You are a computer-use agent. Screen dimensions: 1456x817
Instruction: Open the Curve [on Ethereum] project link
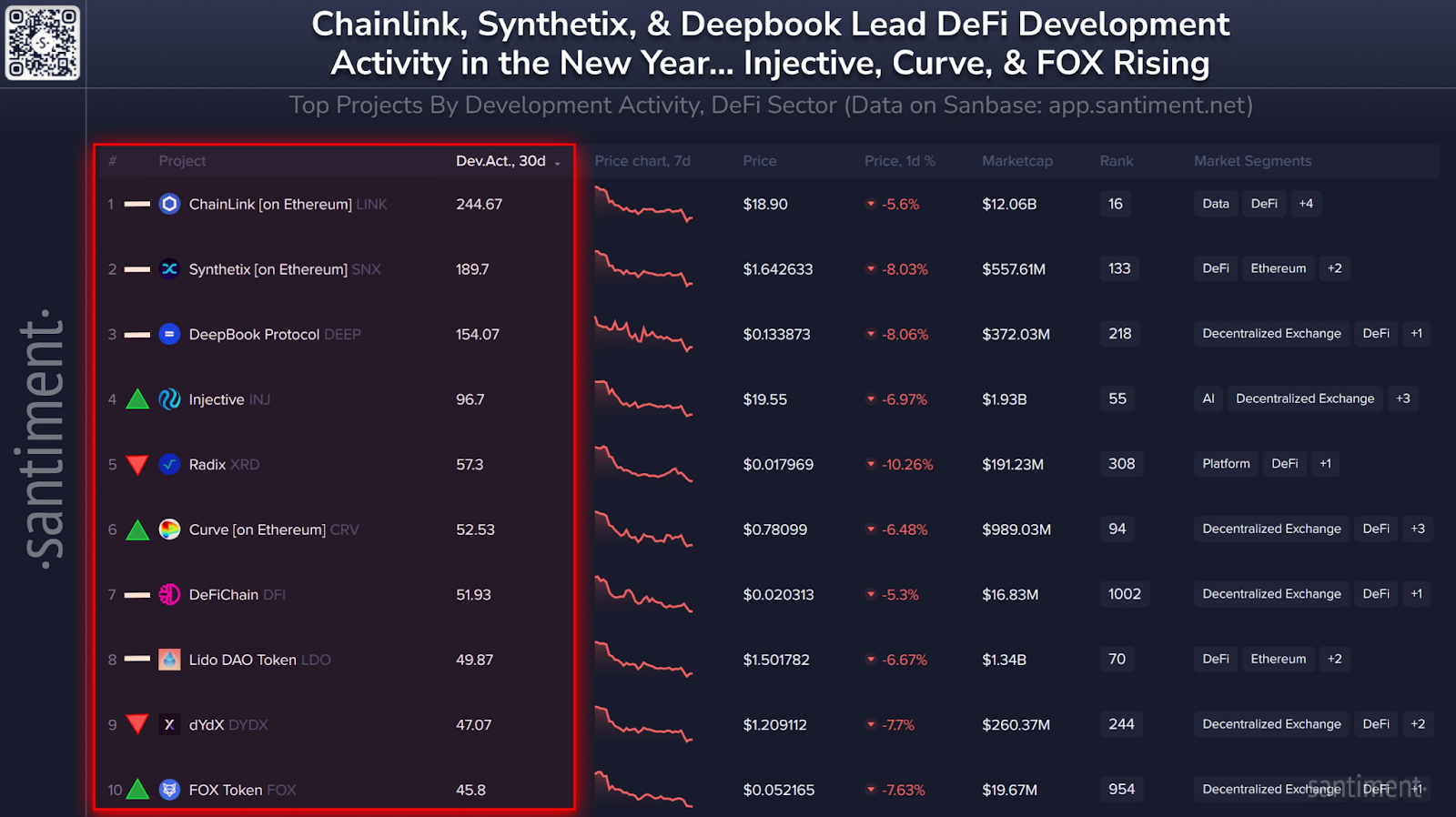[x=257, y=530]
